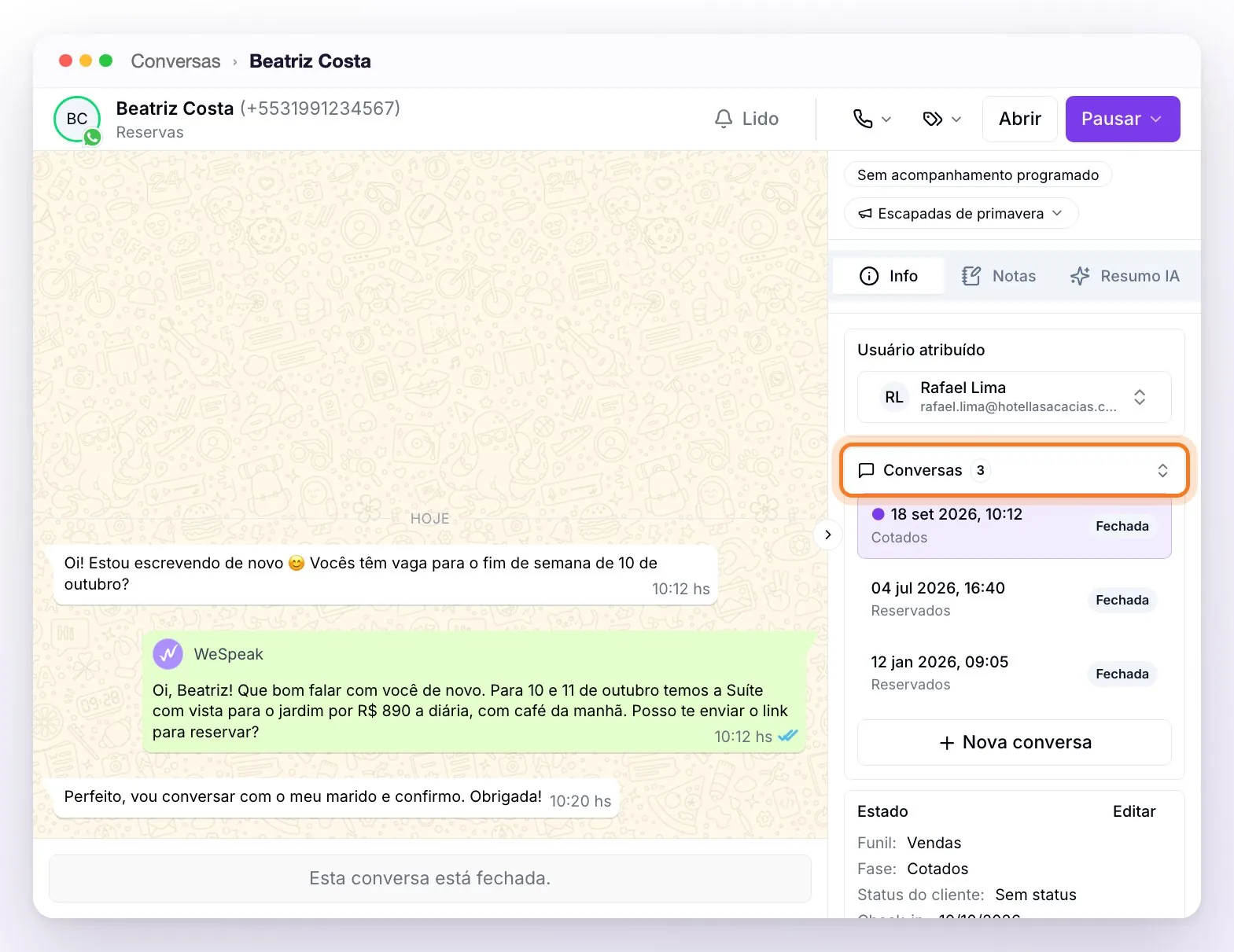
Task: Expand the Pausar button dropdown arrow
Action: click(x=1155, y=119)
